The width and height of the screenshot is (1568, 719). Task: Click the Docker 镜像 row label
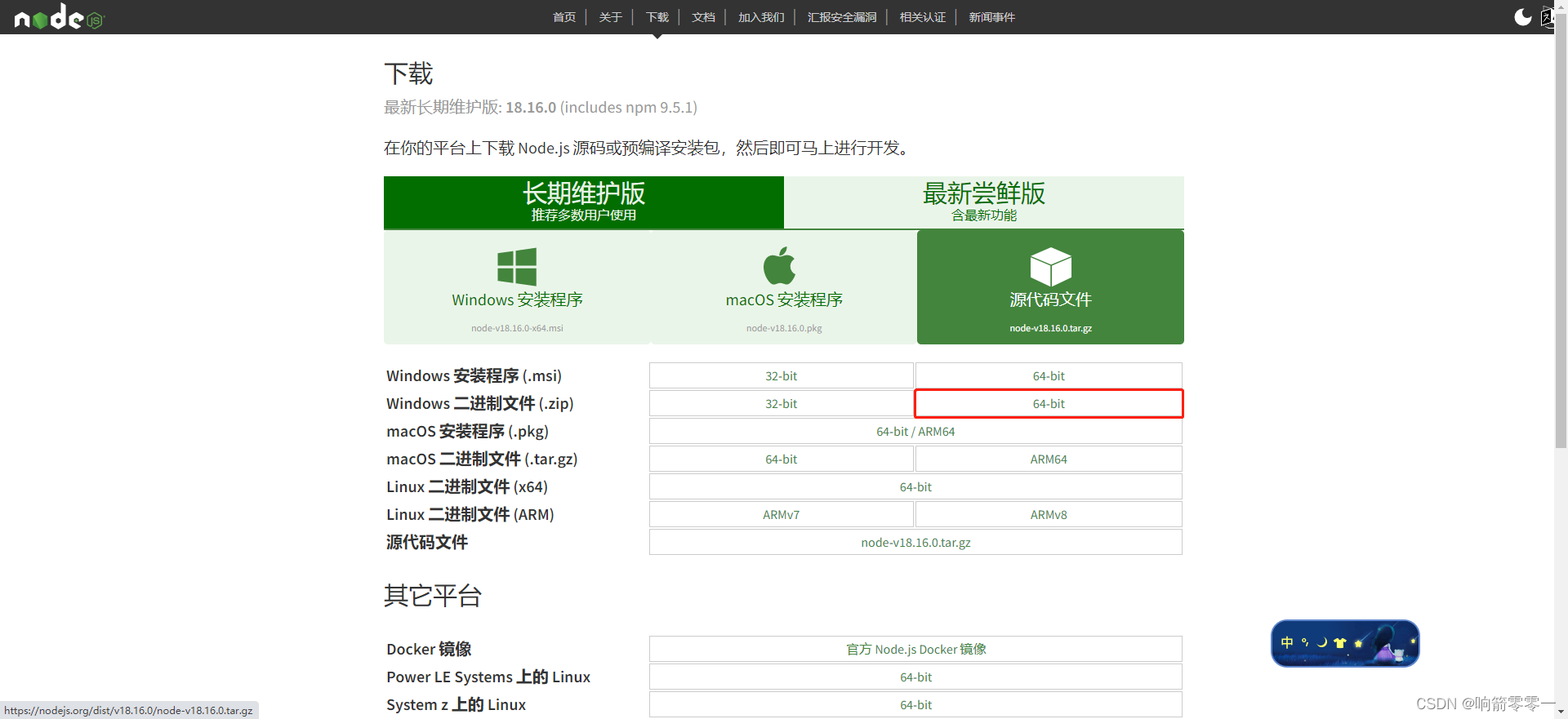point(429,650)
